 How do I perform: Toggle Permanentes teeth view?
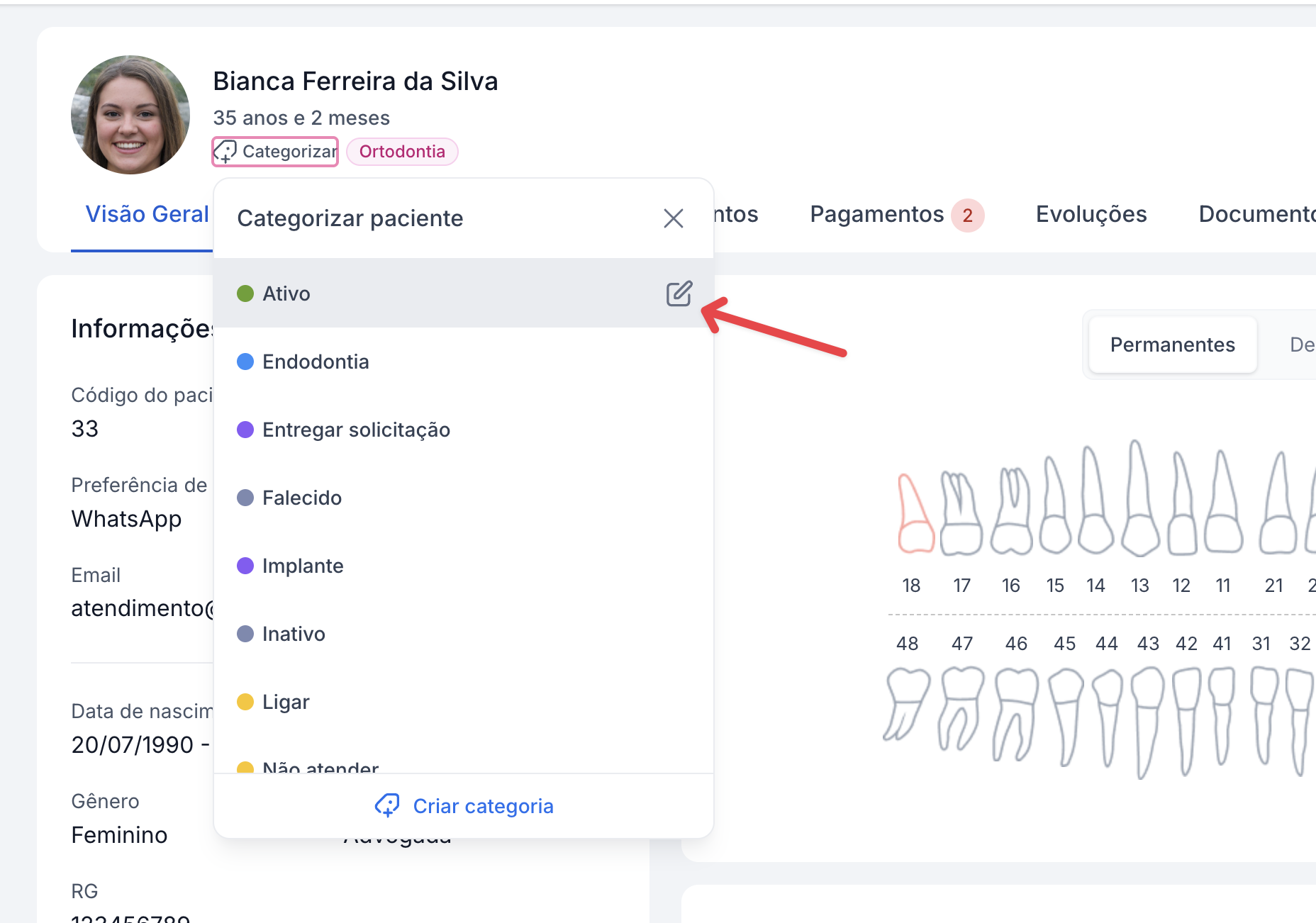tap(1172, 345)
